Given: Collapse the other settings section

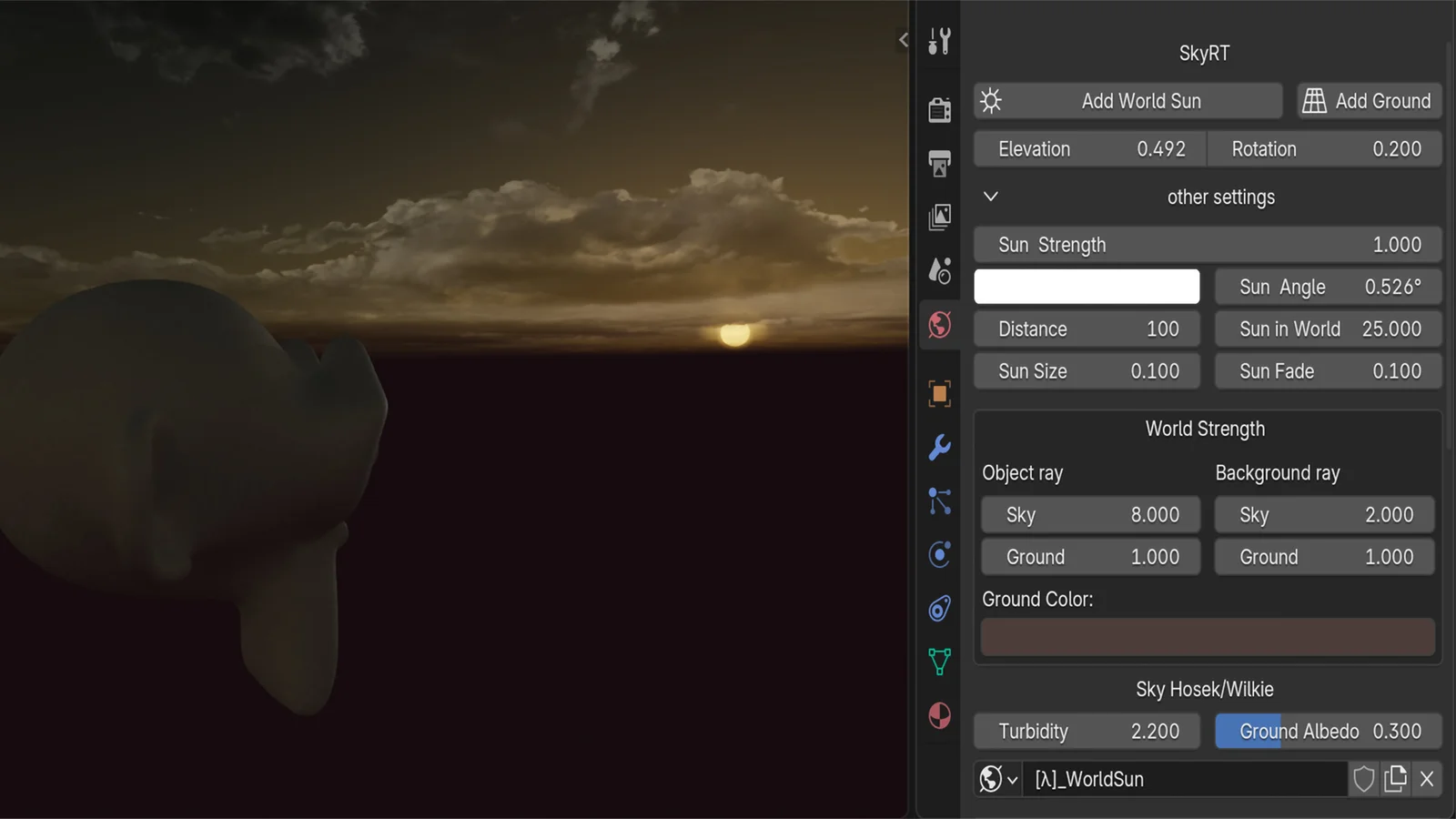Looking at the screenshot, I should pos(991,197).
